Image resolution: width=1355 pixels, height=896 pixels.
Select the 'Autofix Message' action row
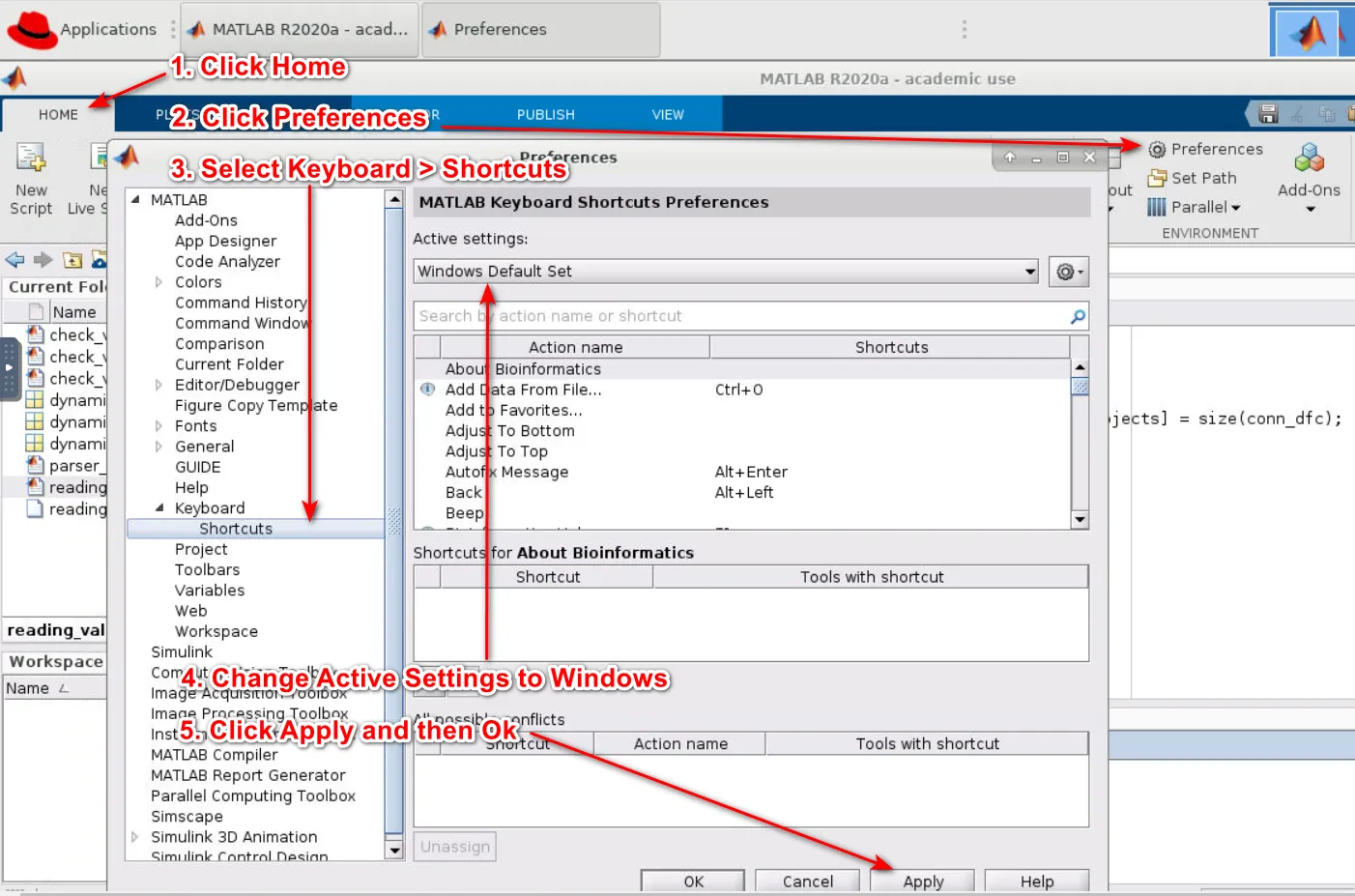click(x=742, y=472)
